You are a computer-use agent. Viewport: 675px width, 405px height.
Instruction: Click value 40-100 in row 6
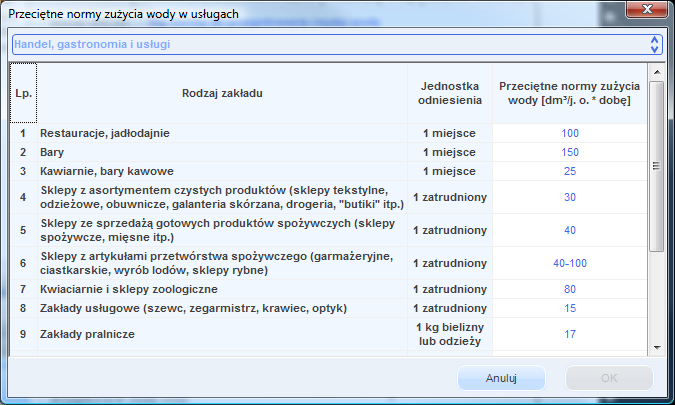(570, 263)
